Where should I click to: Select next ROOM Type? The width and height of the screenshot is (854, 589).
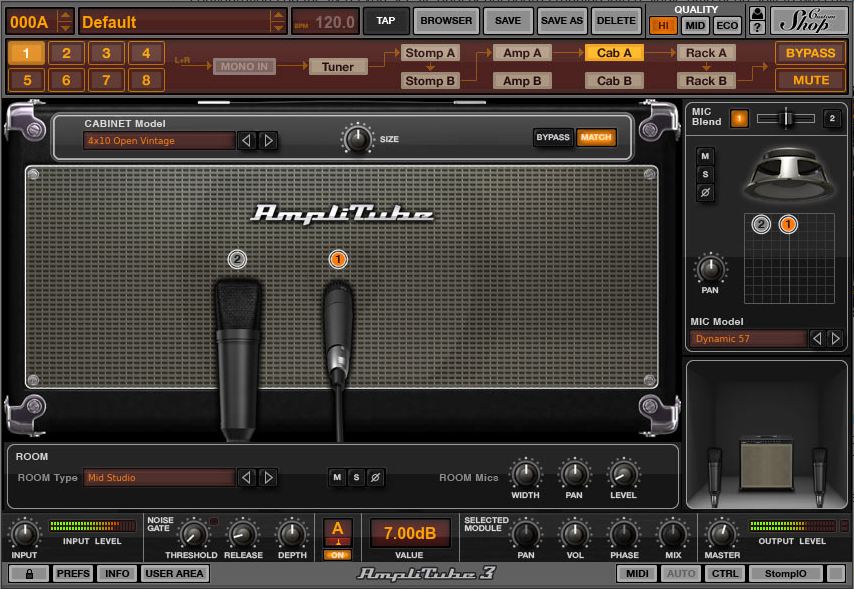(x=268, y=477)
